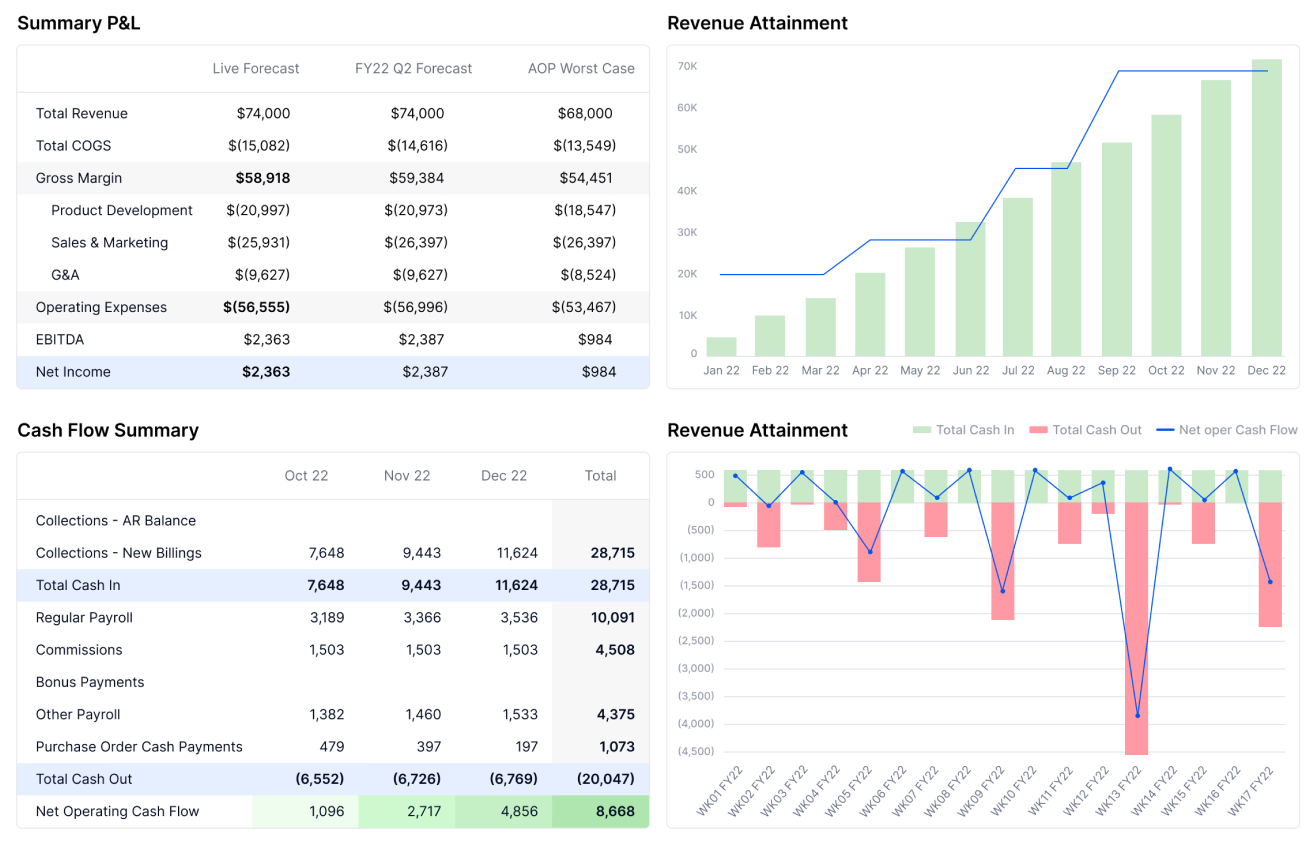Select the Regular Payroll row label
The width and height of the screenshot is (1316, 846).
click(x=84, y=618)
